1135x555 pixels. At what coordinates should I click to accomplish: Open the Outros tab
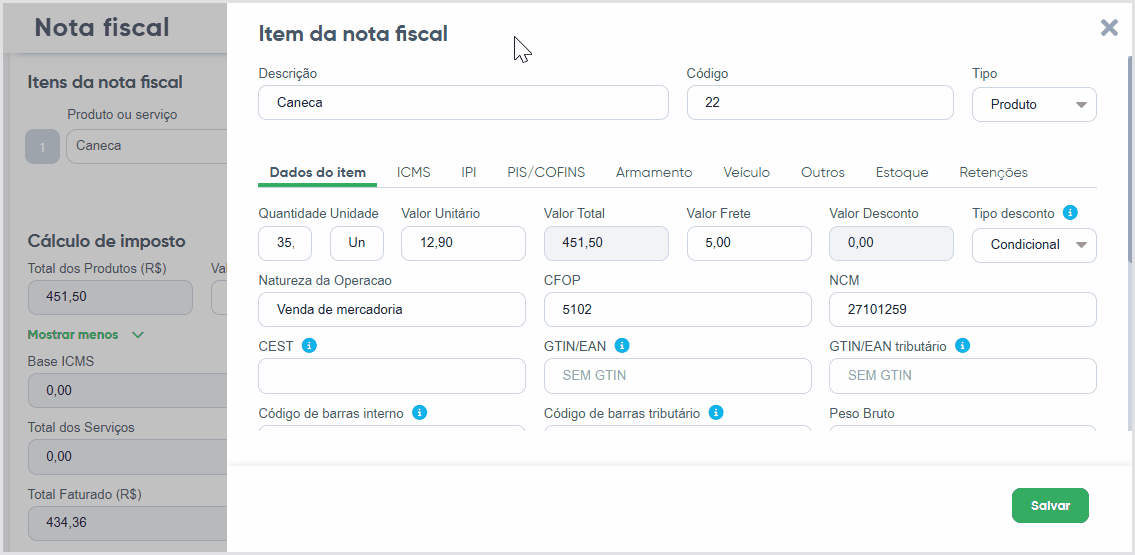click(x=822, y=172)
